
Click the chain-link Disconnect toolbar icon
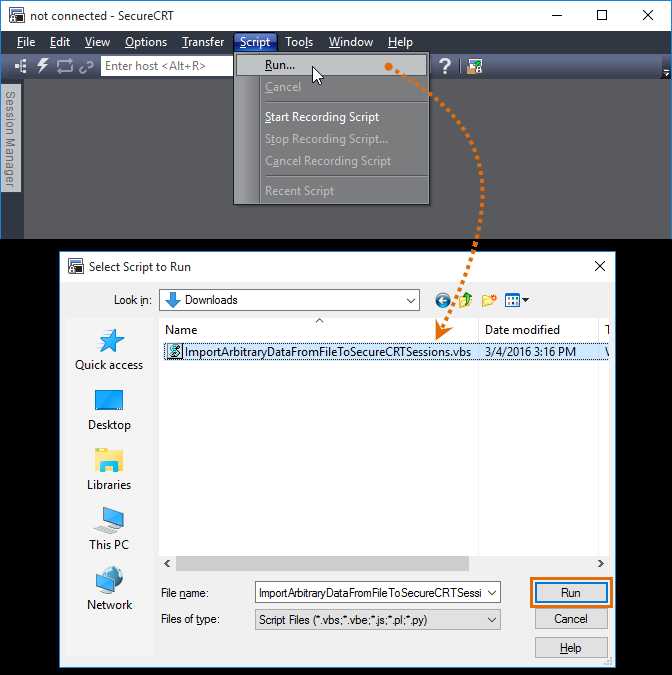coord(86,67)
